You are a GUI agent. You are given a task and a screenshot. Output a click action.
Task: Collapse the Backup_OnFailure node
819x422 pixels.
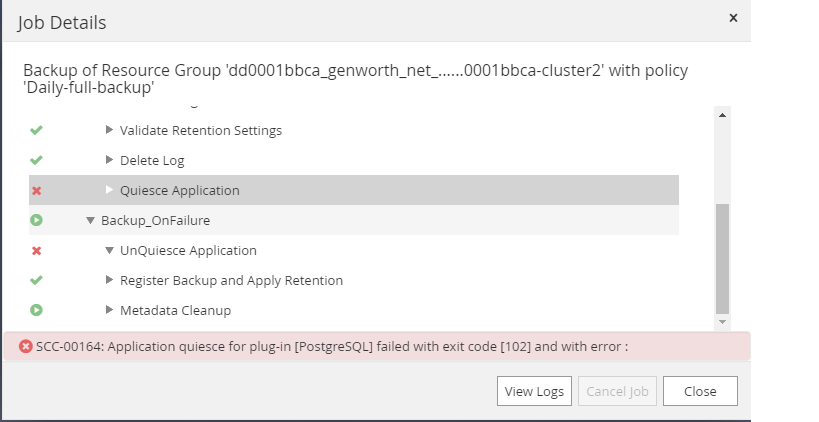91,220
